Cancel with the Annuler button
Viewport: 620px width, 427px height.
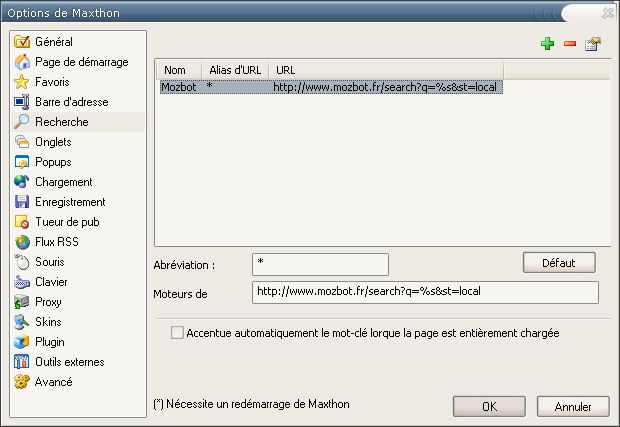point(573,406)
